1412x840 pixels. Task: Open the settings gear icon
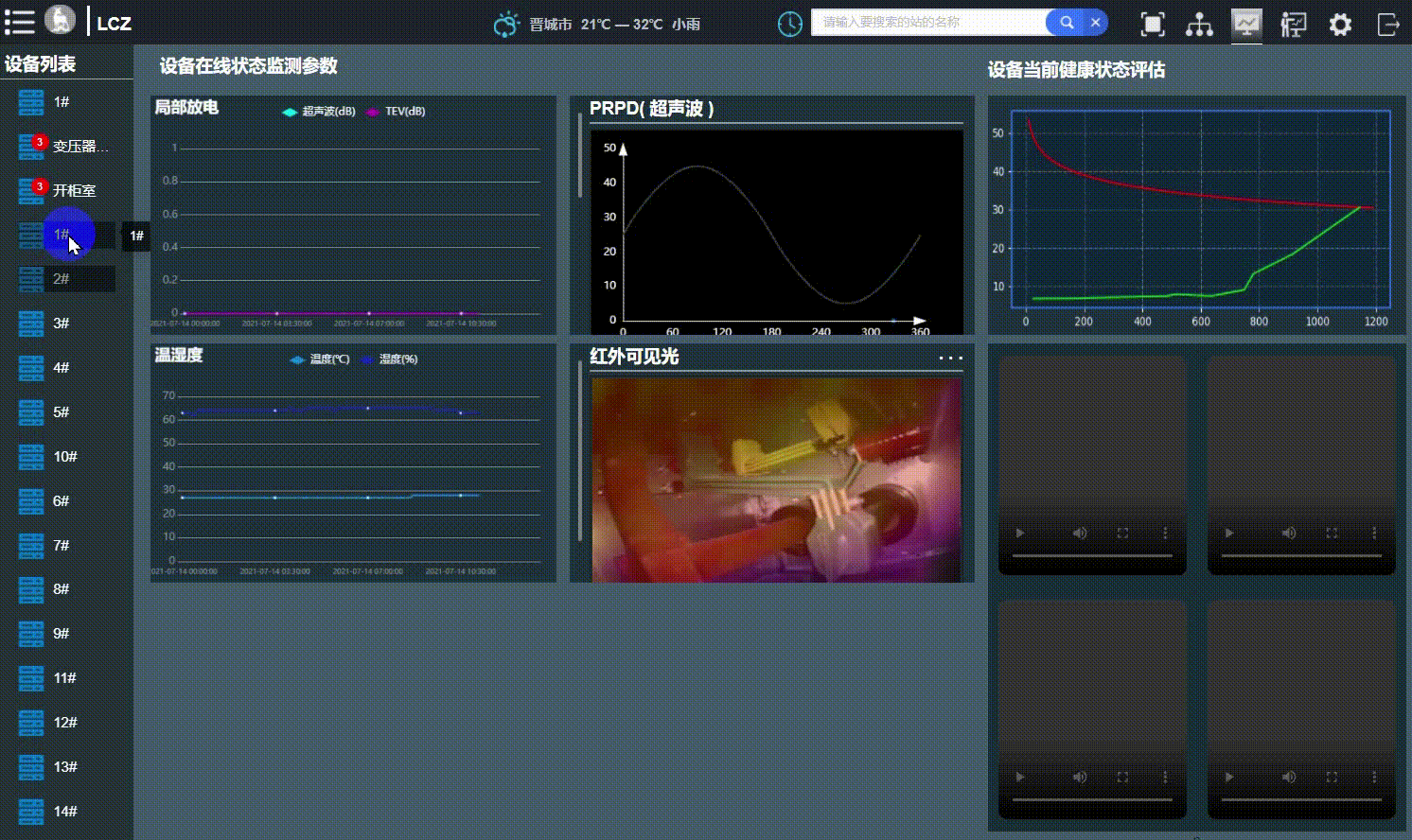click(1340, 24)
